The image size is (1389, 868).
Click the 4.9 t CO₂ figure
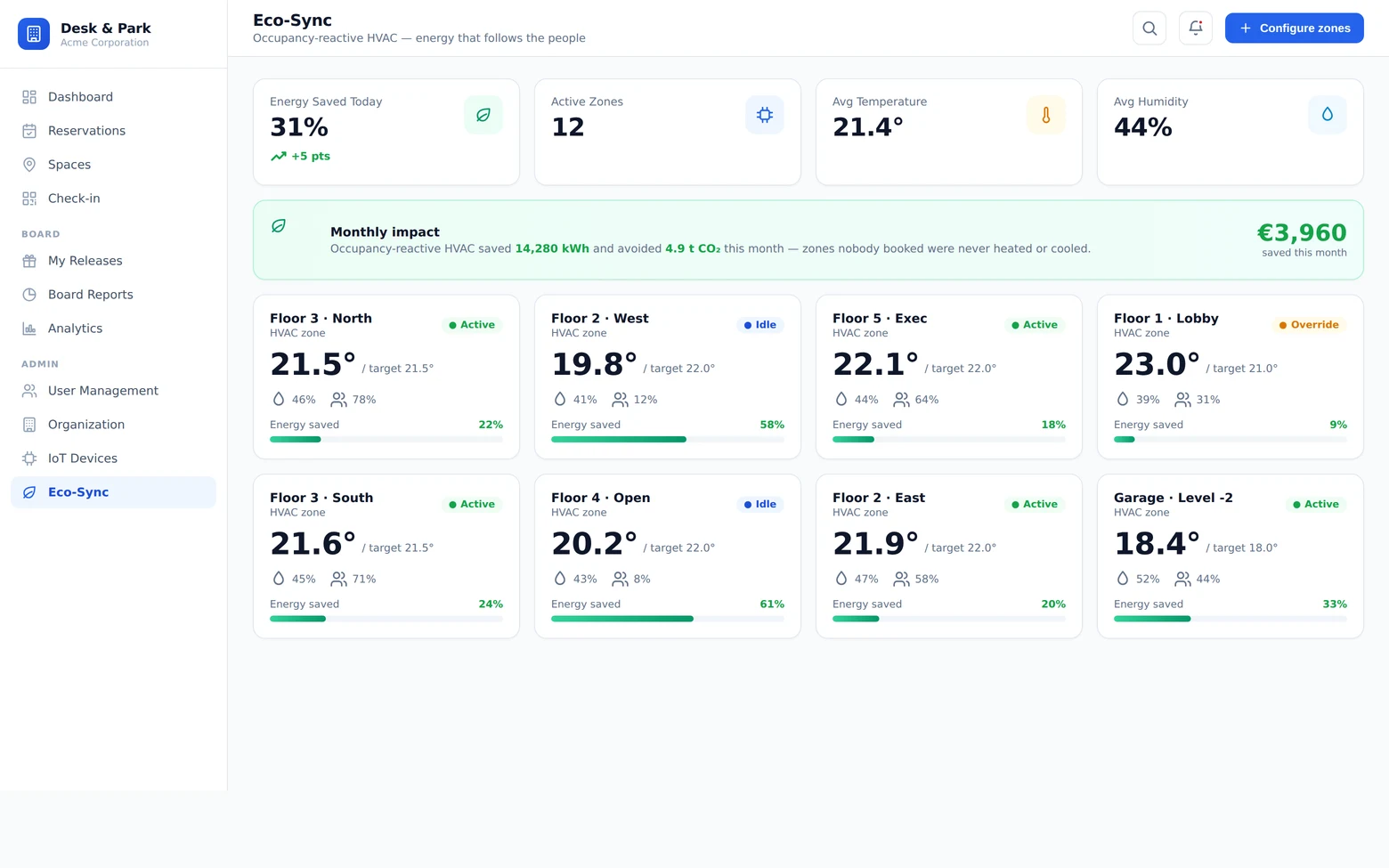tap(693, 248)
